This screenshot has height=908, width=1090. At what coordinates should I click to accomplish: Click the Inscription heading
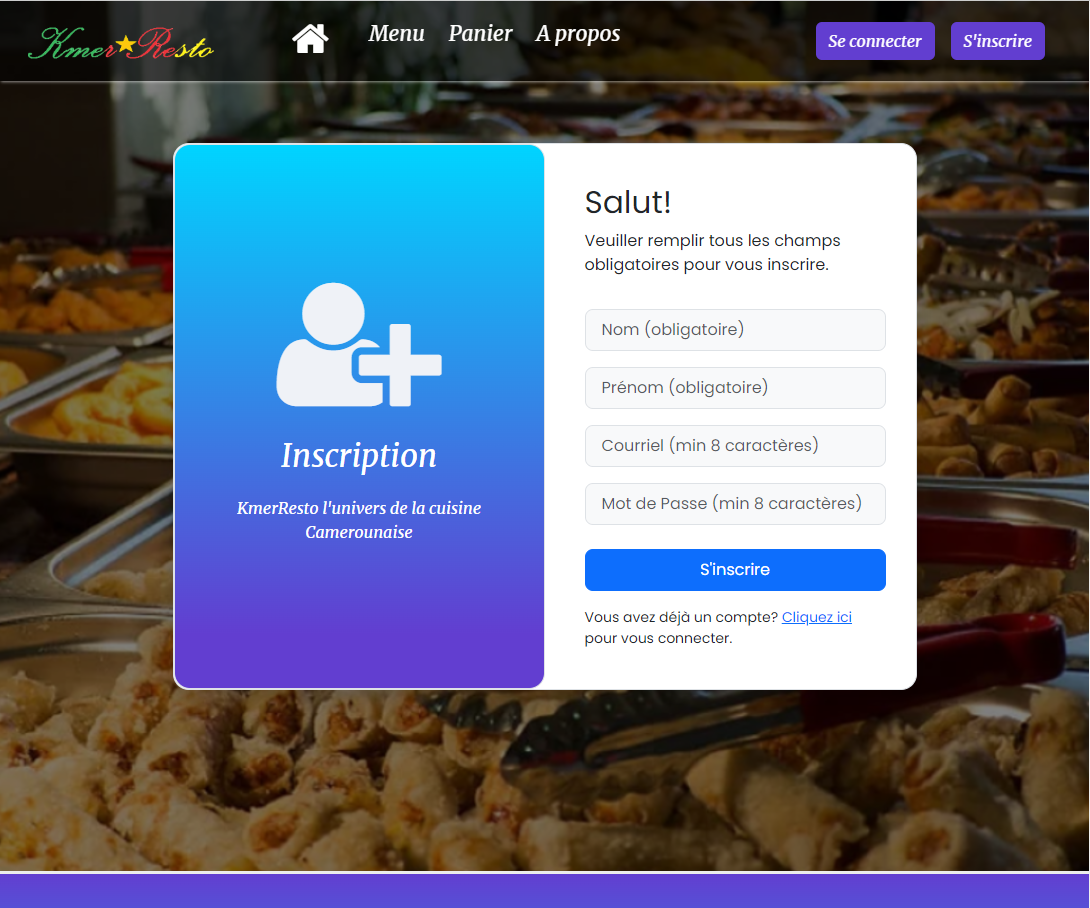(x=358, y=455)
